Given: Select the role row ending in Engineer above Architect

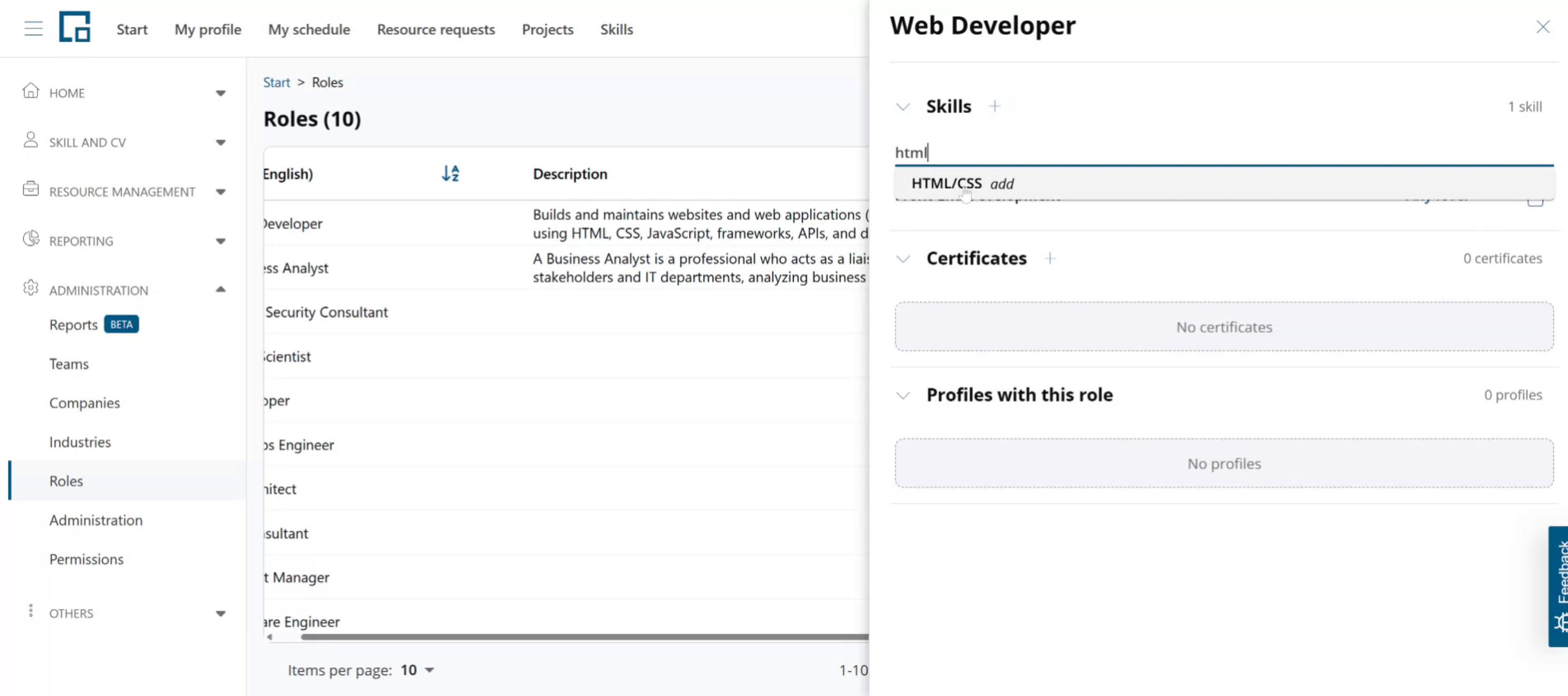Looking at the screenshot, I should pos(566,445).
